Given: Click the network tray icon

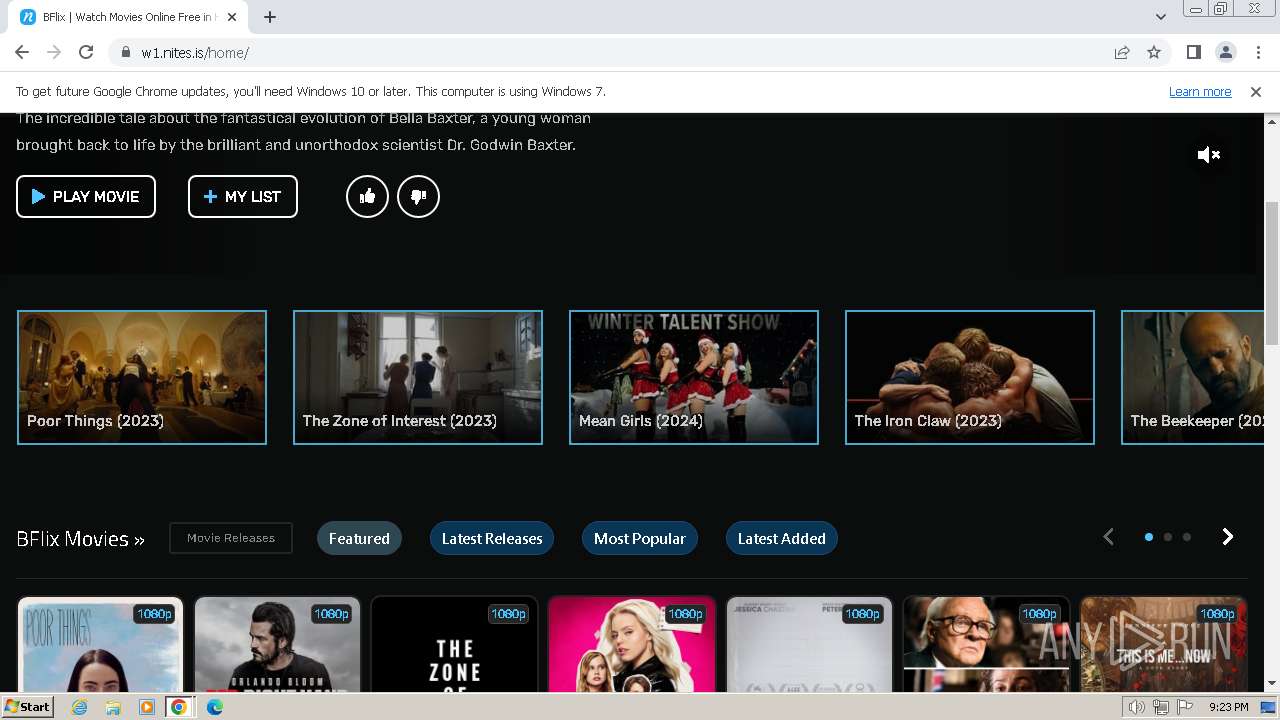Looking at the screenshot, I should (x=1161, y=707).
